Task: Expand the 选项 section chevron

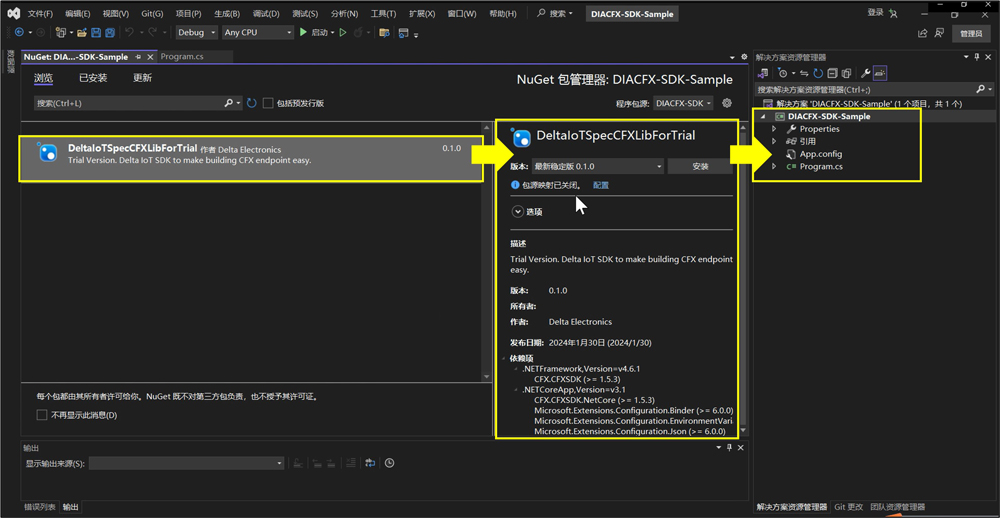Action: tap(518, 212)
